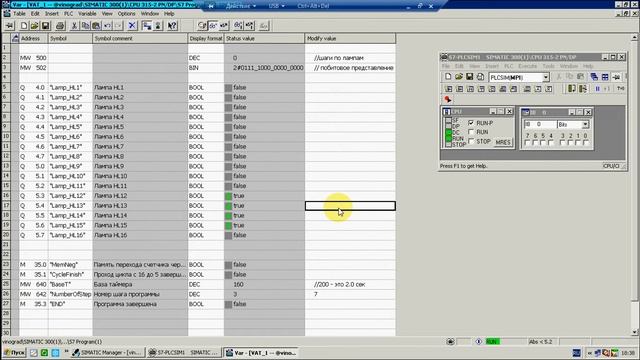
Task: Toggle input bit 6 checkbox in IB 0
Action: [535, 143]
